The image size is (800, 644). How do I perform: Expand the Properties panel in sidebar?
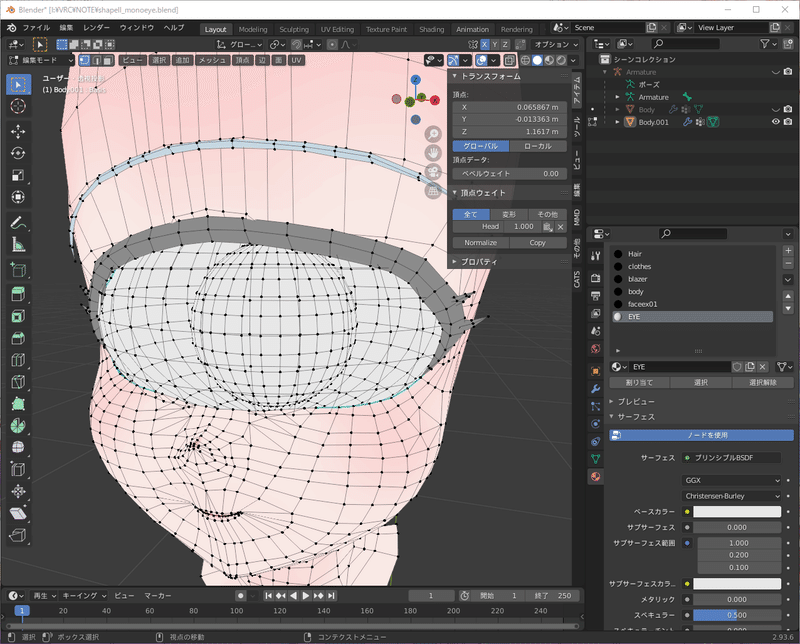(x=455, y=261)
